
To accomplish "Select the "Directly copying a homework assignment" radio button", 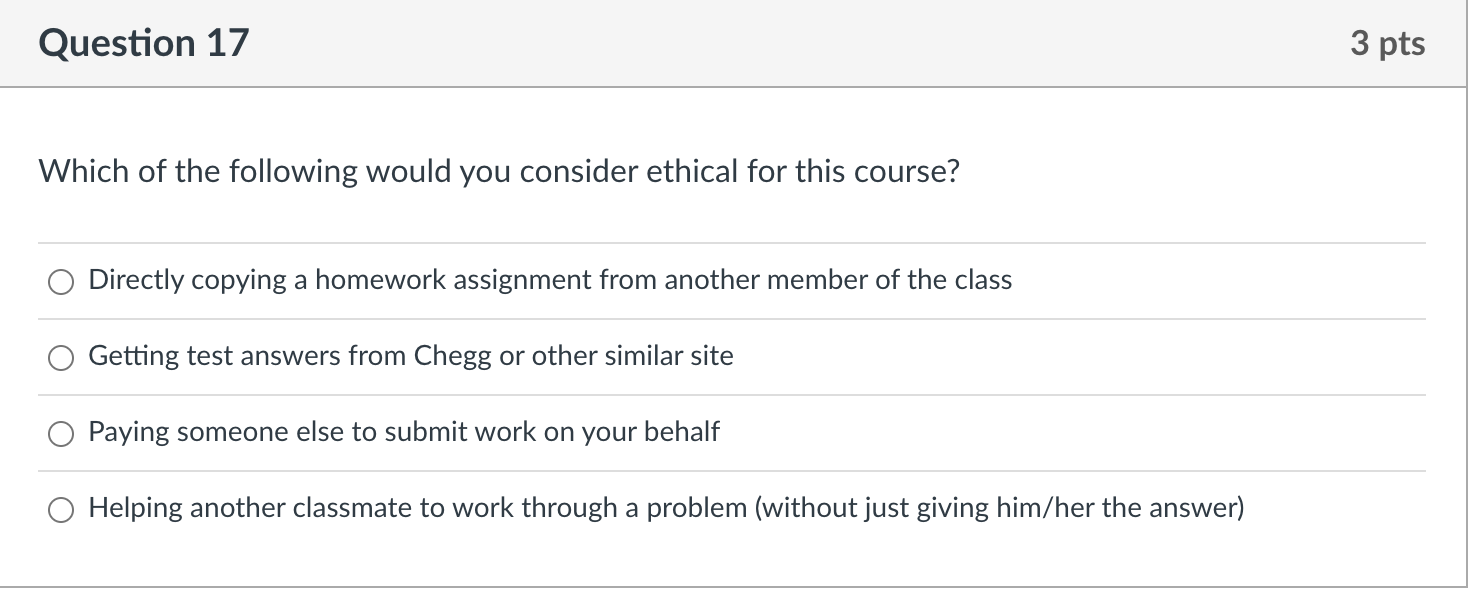I will [61, 281].
